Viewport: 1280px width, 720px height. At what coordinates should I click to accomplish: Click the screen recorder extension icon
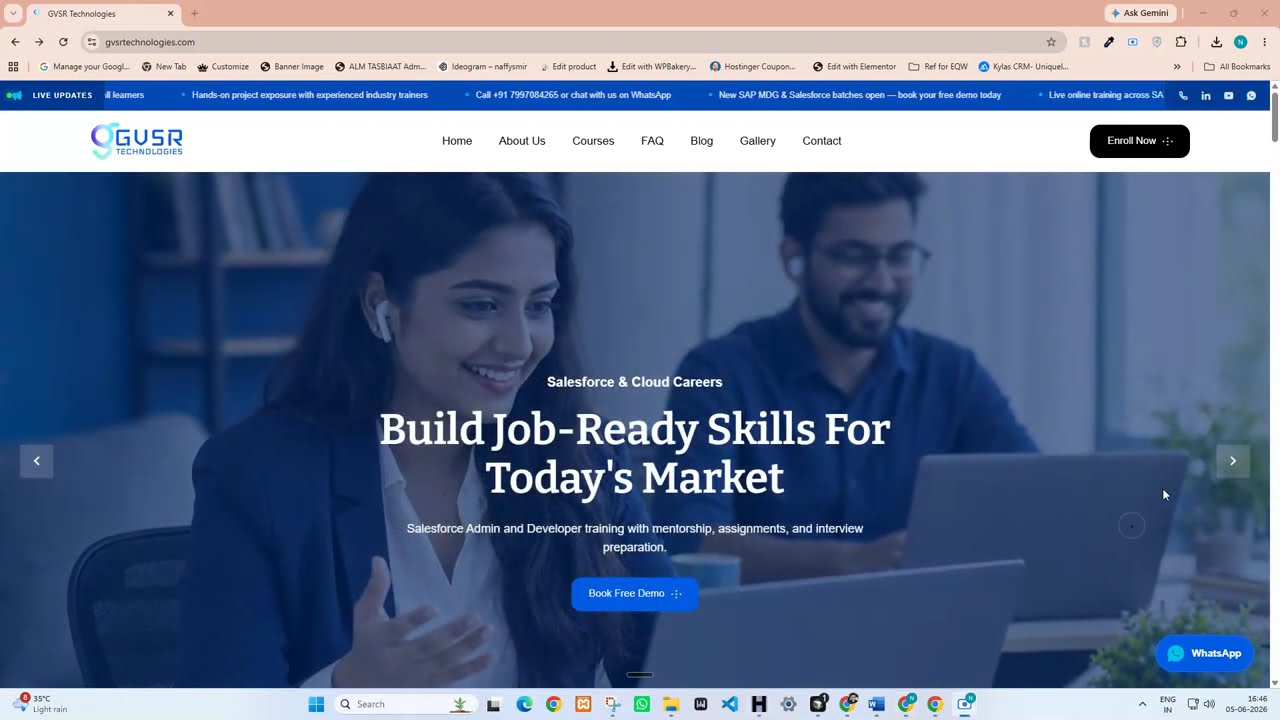coord(1133,42)
